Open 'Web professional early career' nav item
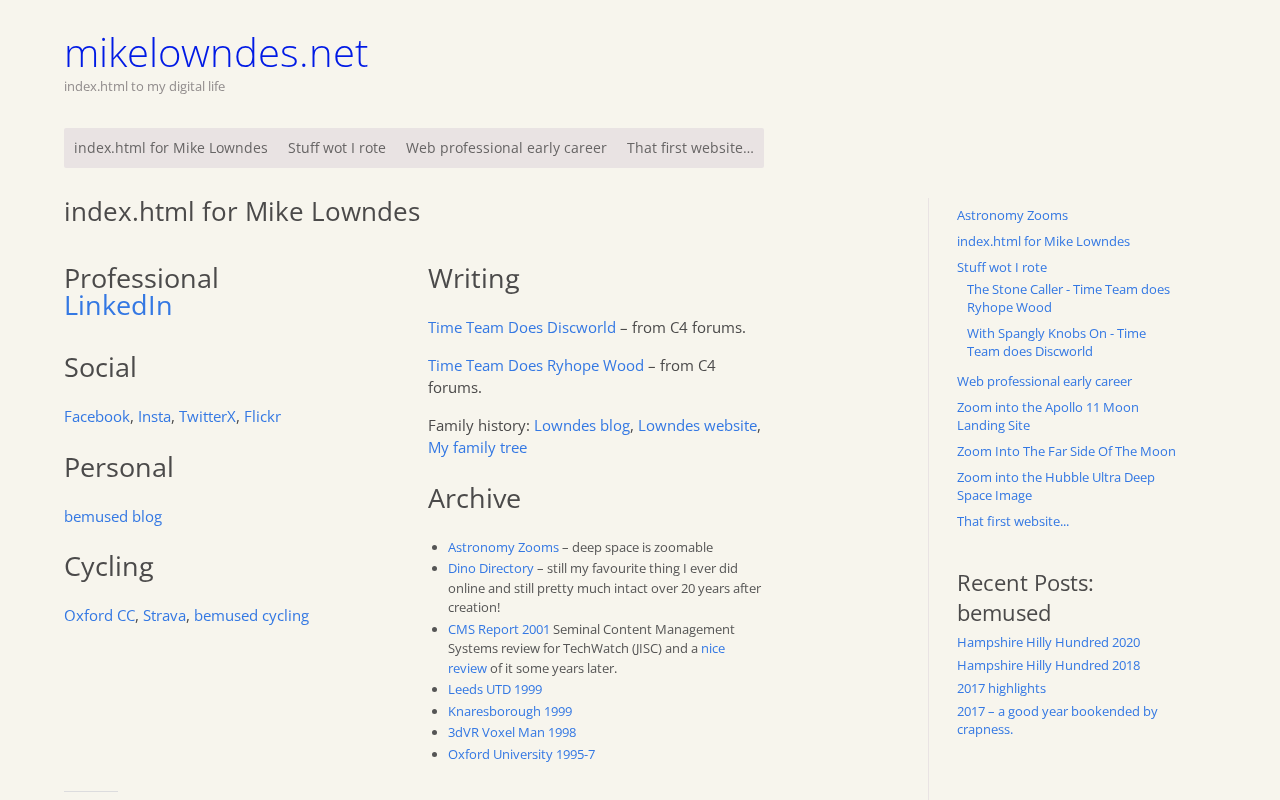 506,148
